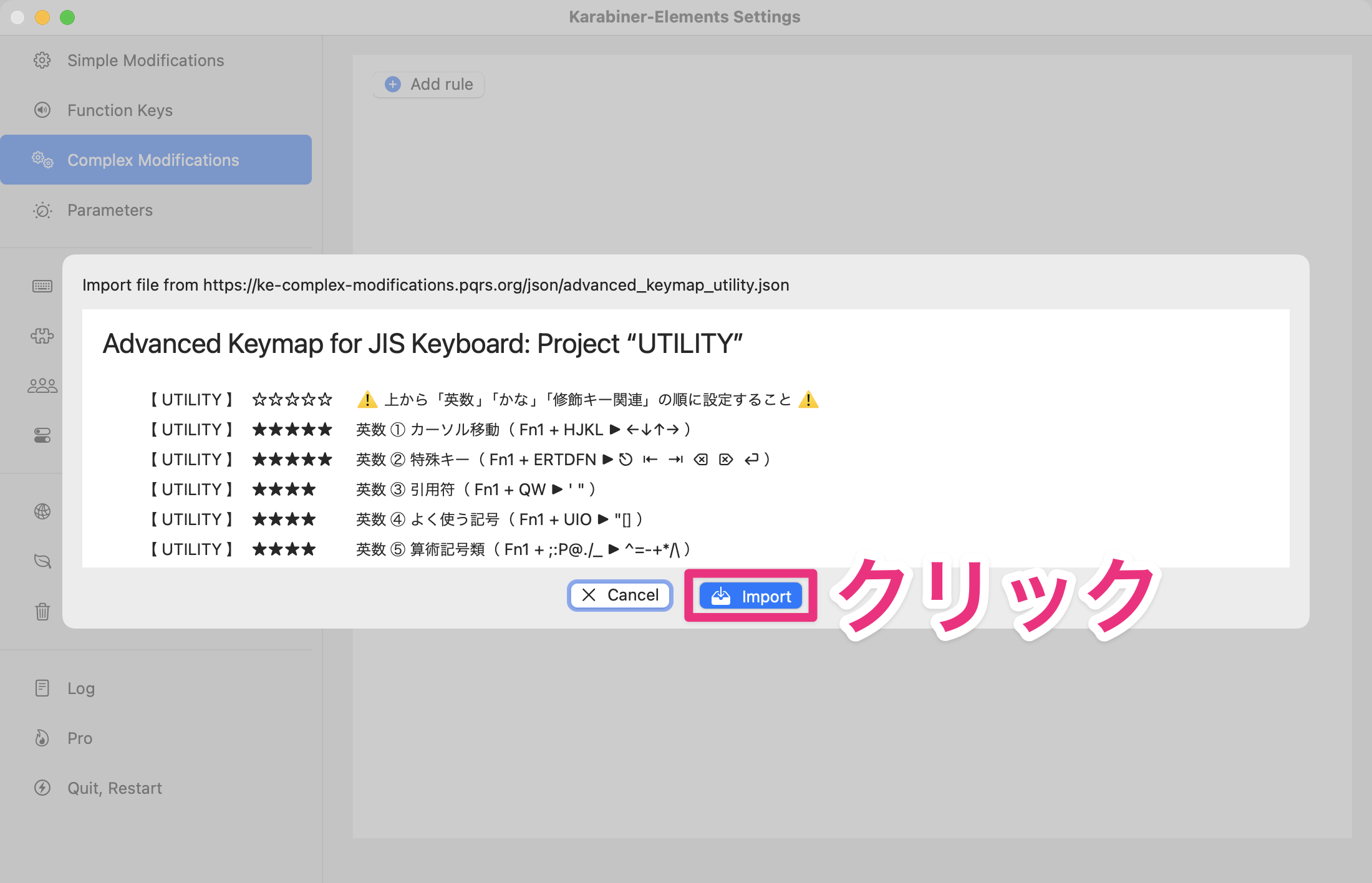Screen dimensions: 1372x883
Task: Open the Pro section
Action: pos(80,738)
